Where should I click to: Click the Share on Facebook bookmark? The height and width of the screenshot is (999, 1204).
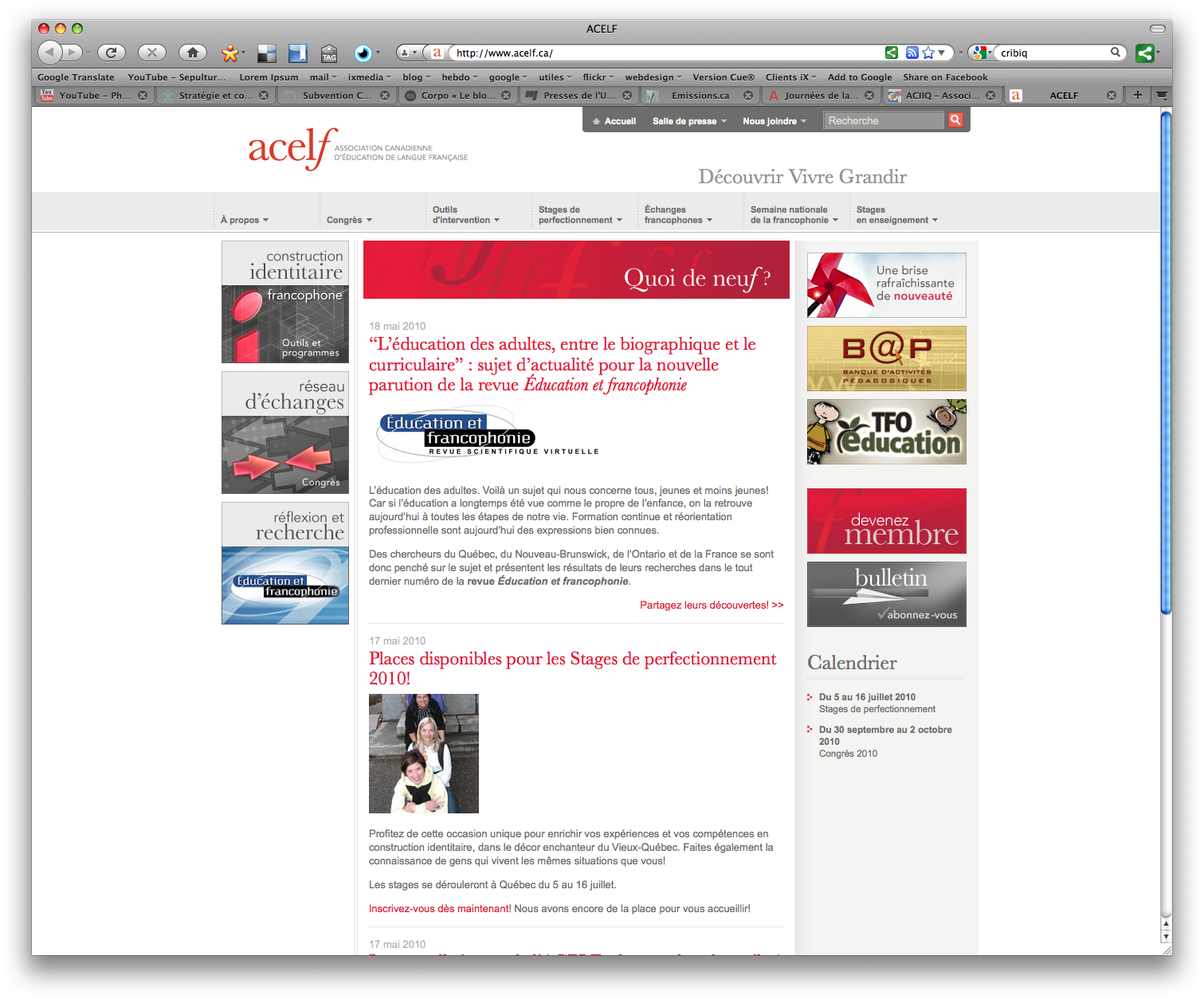point(945,77)
